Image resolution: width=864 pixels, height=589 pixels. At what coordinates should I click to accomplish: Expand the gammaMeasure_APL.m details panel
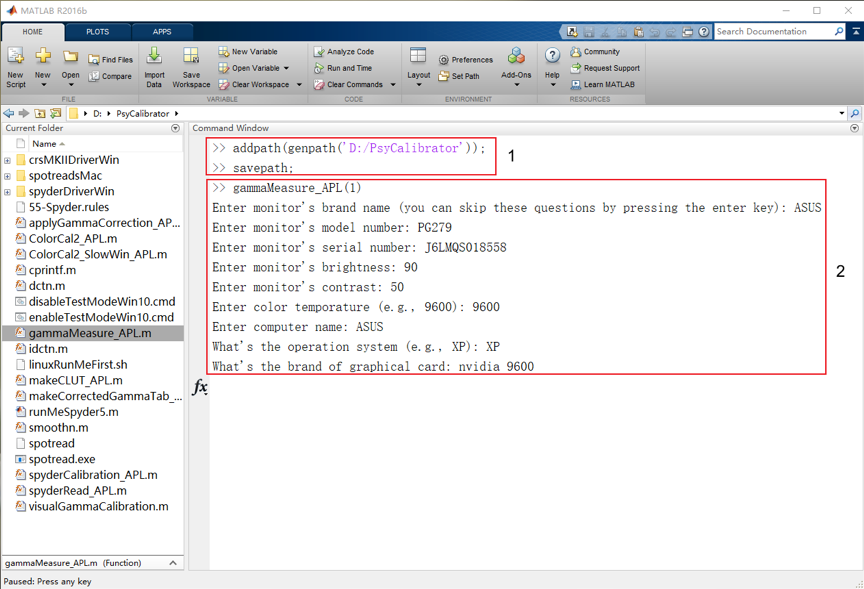click(x=173, y=563)
